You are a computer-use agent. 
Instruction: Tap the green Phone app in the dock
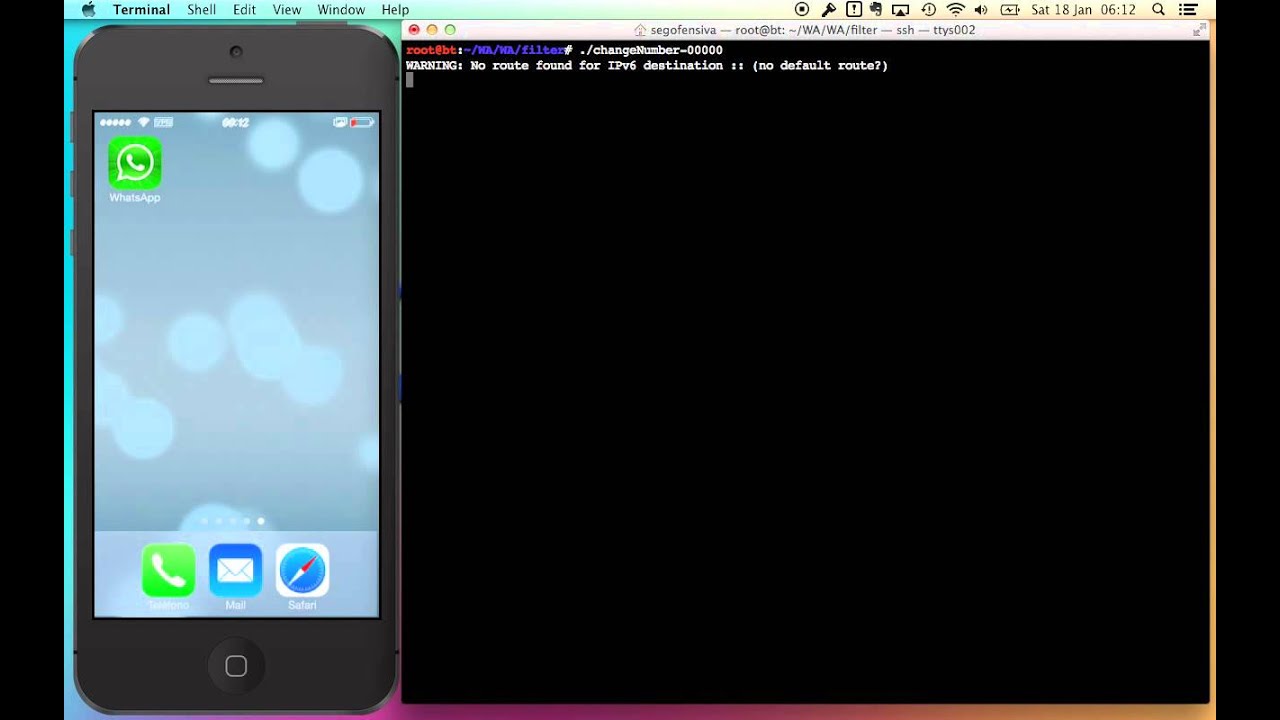[x=168, y=570]
